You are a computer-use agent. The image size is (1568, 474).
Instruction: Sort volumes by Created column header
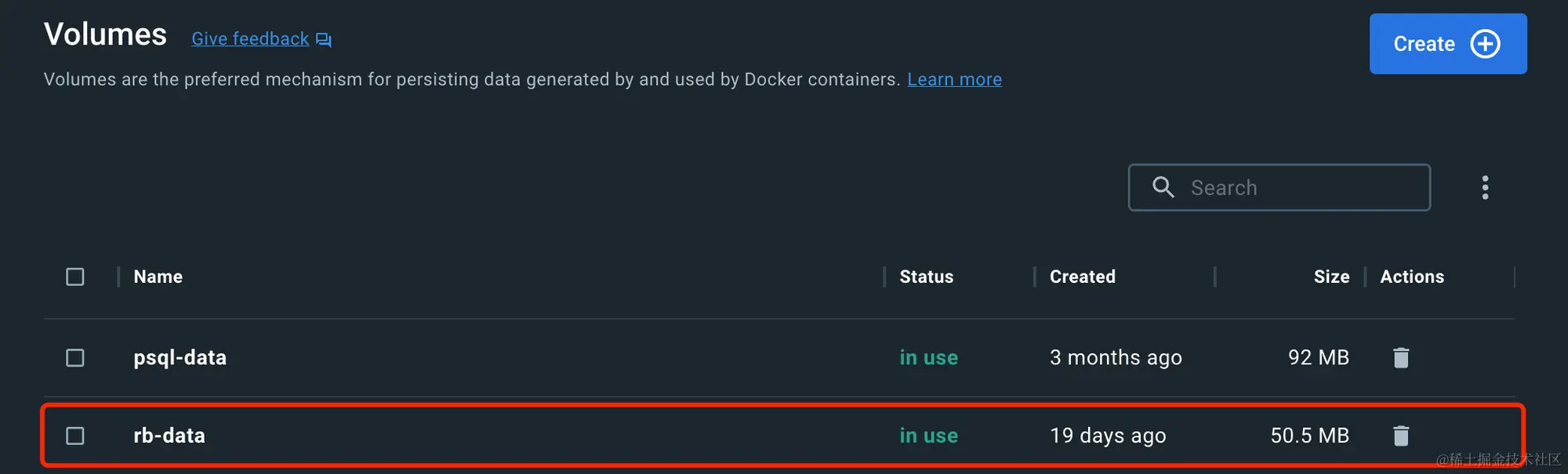pos(1082,277)
